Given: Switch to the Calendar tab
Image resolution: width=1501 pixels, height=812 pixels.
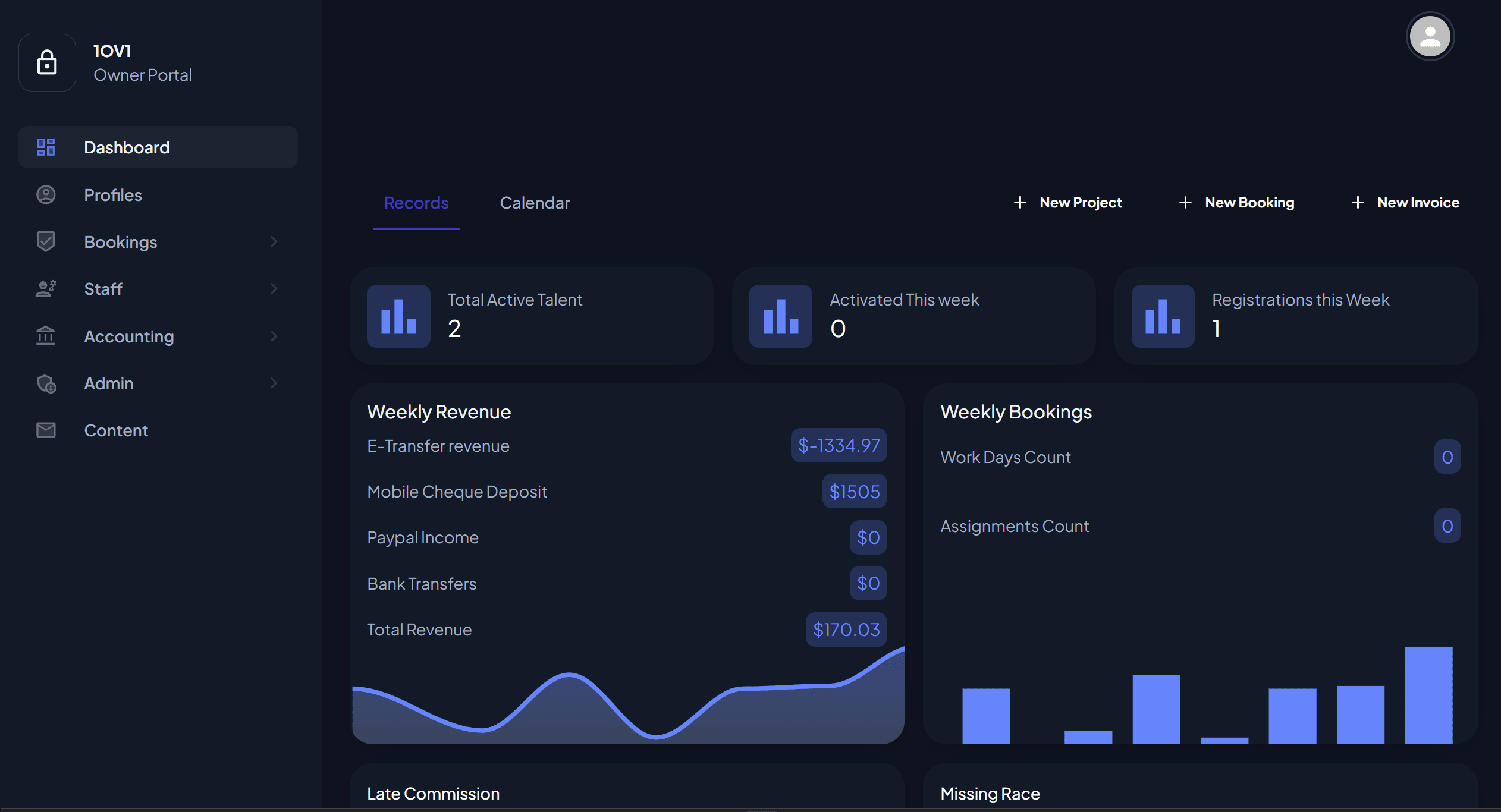Looking at the screenshot, I should (535, 203).
